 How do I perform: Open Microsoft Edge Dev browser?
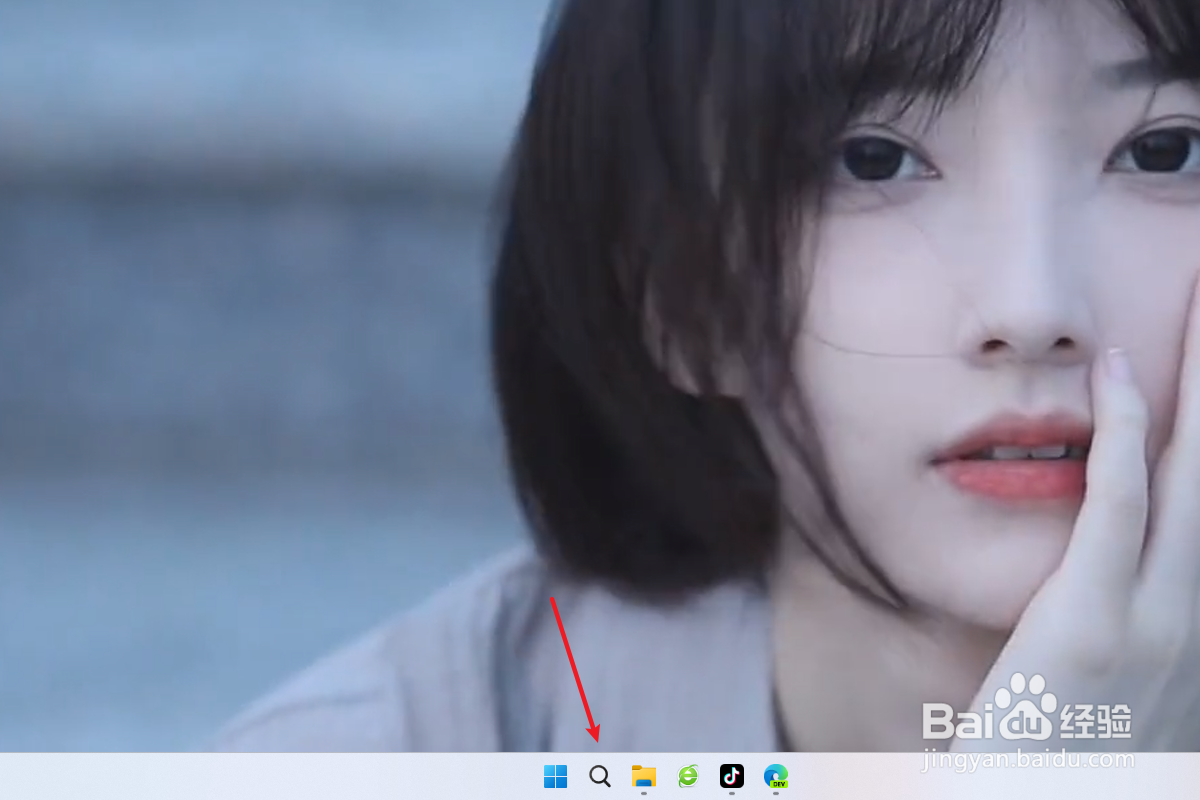[776, 776]
